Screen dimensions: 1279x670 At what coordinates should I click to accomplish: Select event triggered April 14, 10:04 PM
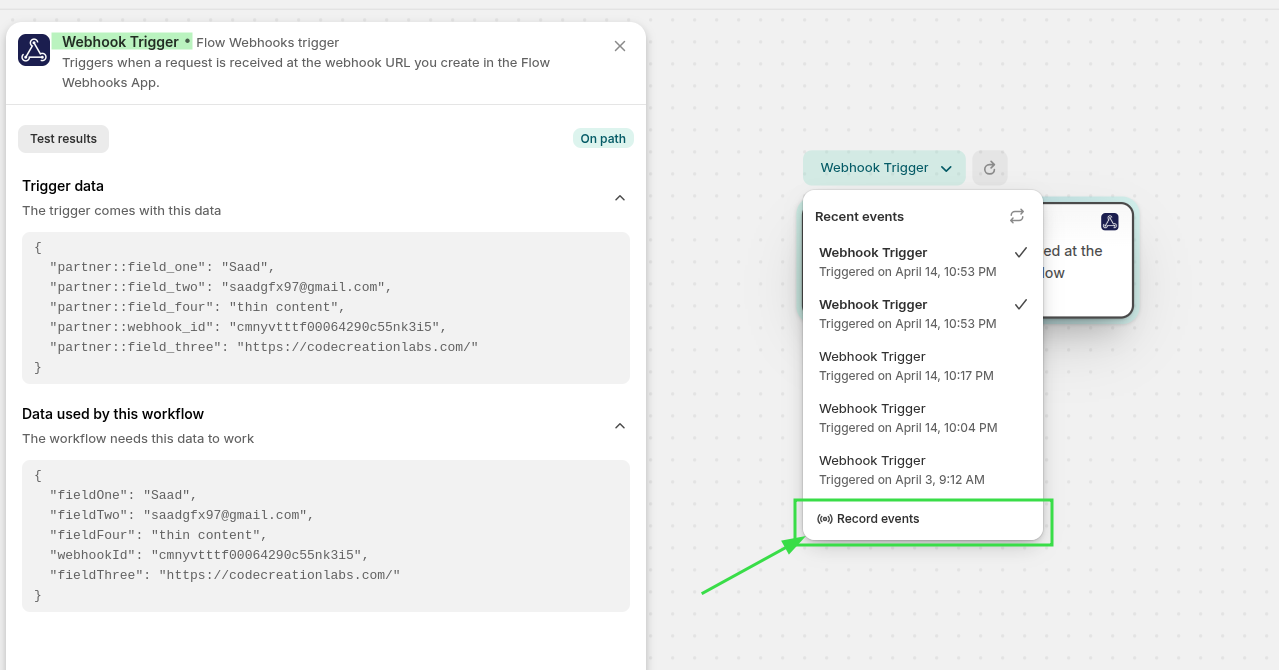point(907,418)
